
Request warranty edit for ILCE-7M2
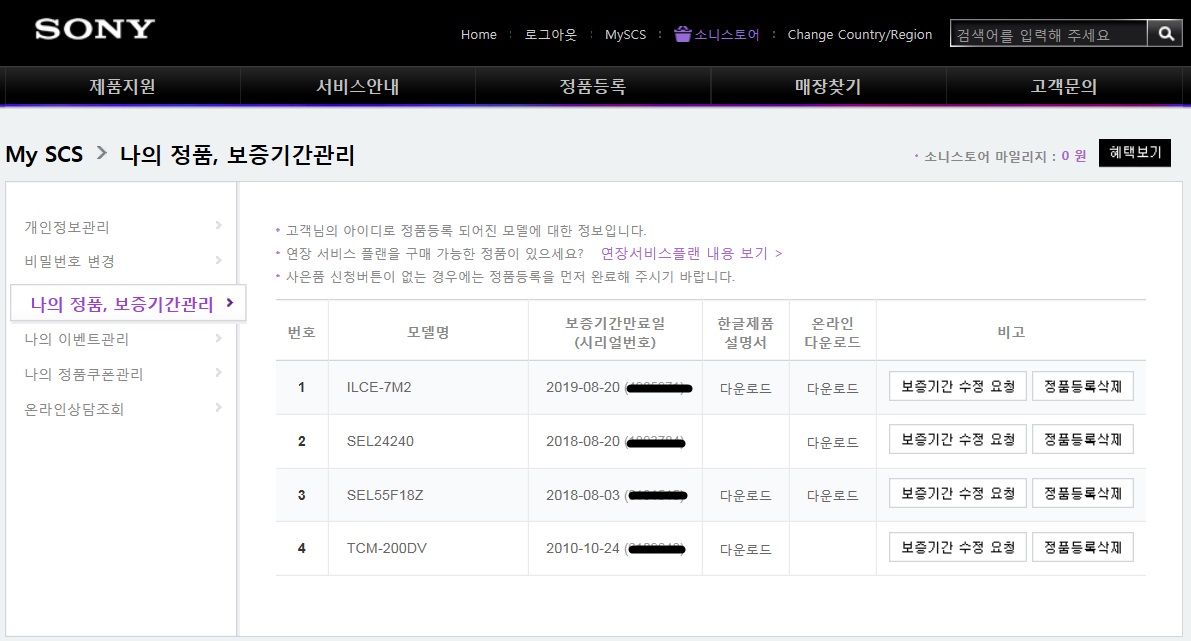pos(957,386)
